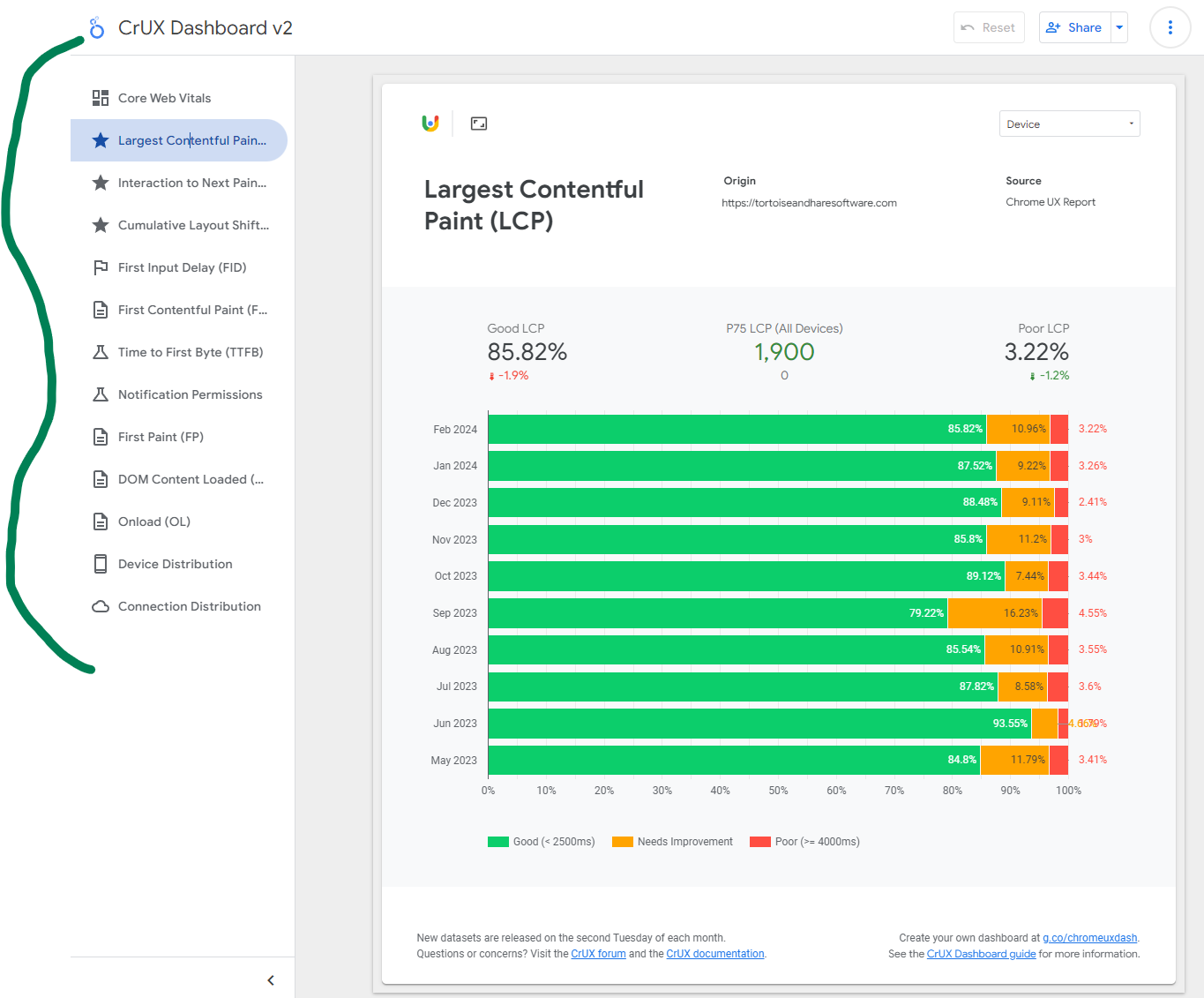Click the Looker Studio logo icon
The image size is (1204, 998).
click(x=97, y=27)
